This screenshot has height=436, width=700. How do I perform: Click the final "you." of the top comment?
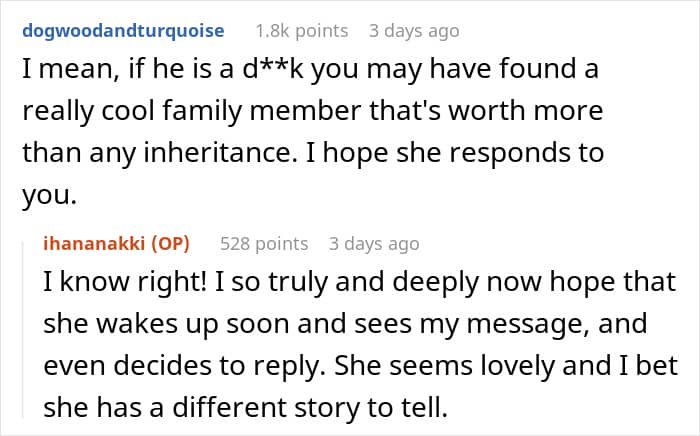[x=49, y=195]
